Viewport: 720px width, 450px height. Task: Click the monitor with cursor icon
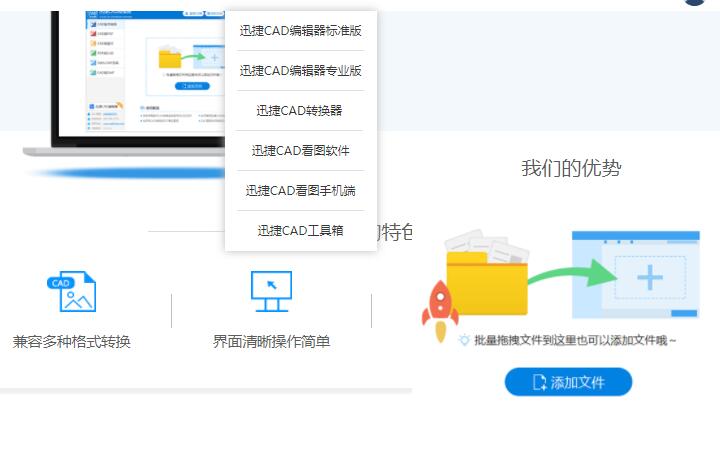tap(271, 292)
